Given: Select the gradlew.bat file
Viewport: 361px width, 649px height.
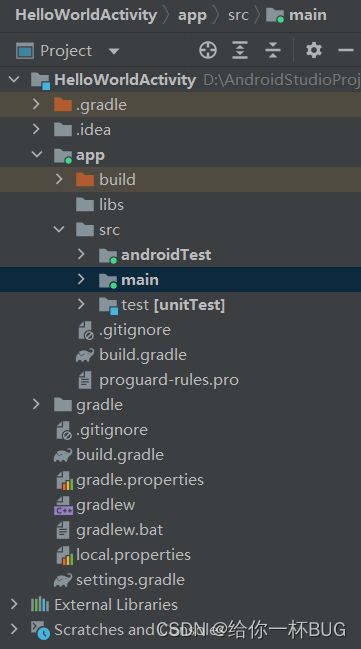Looking at the screenshot, I should 120,530.
